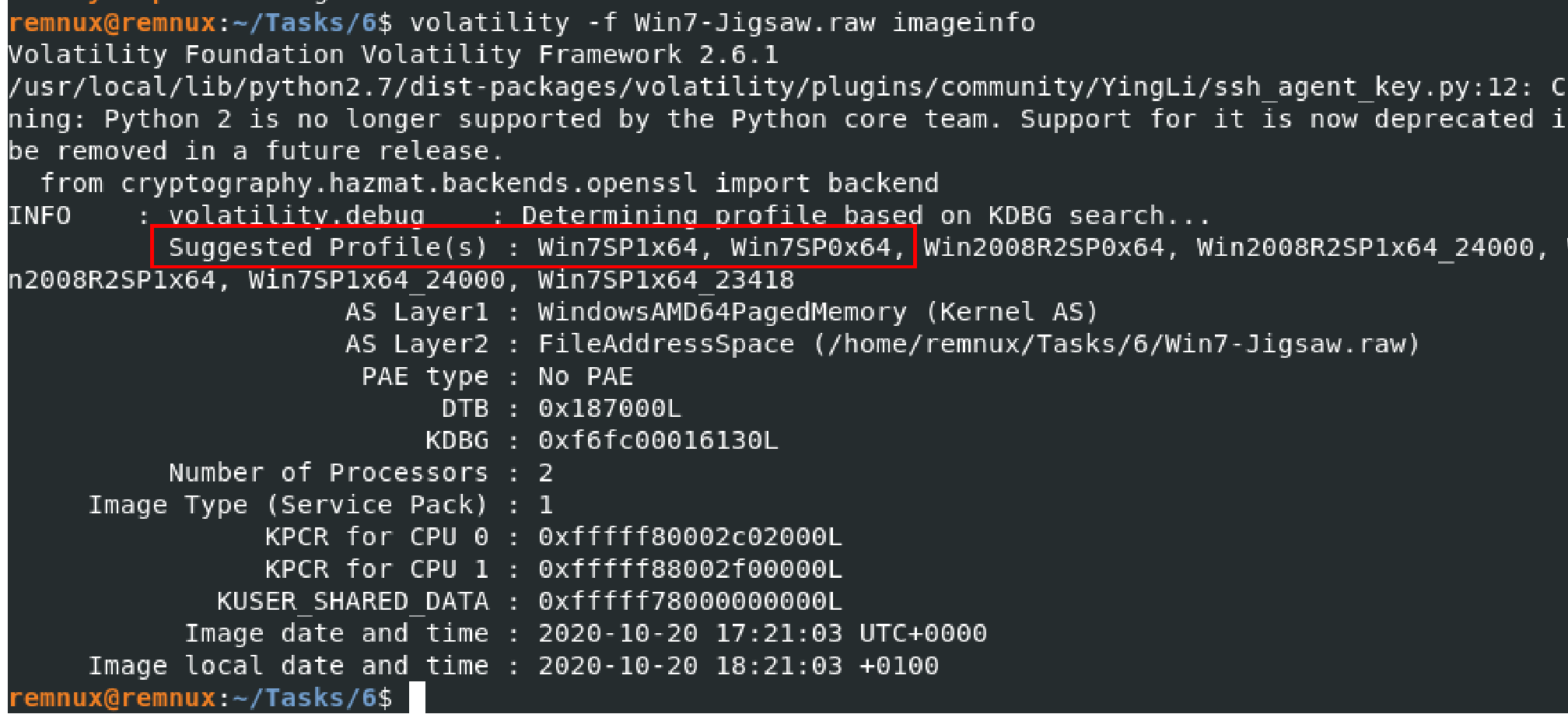
Task: Click the DTB value 0x187000L
Action: pyautogui.click(x=610, y=408)
